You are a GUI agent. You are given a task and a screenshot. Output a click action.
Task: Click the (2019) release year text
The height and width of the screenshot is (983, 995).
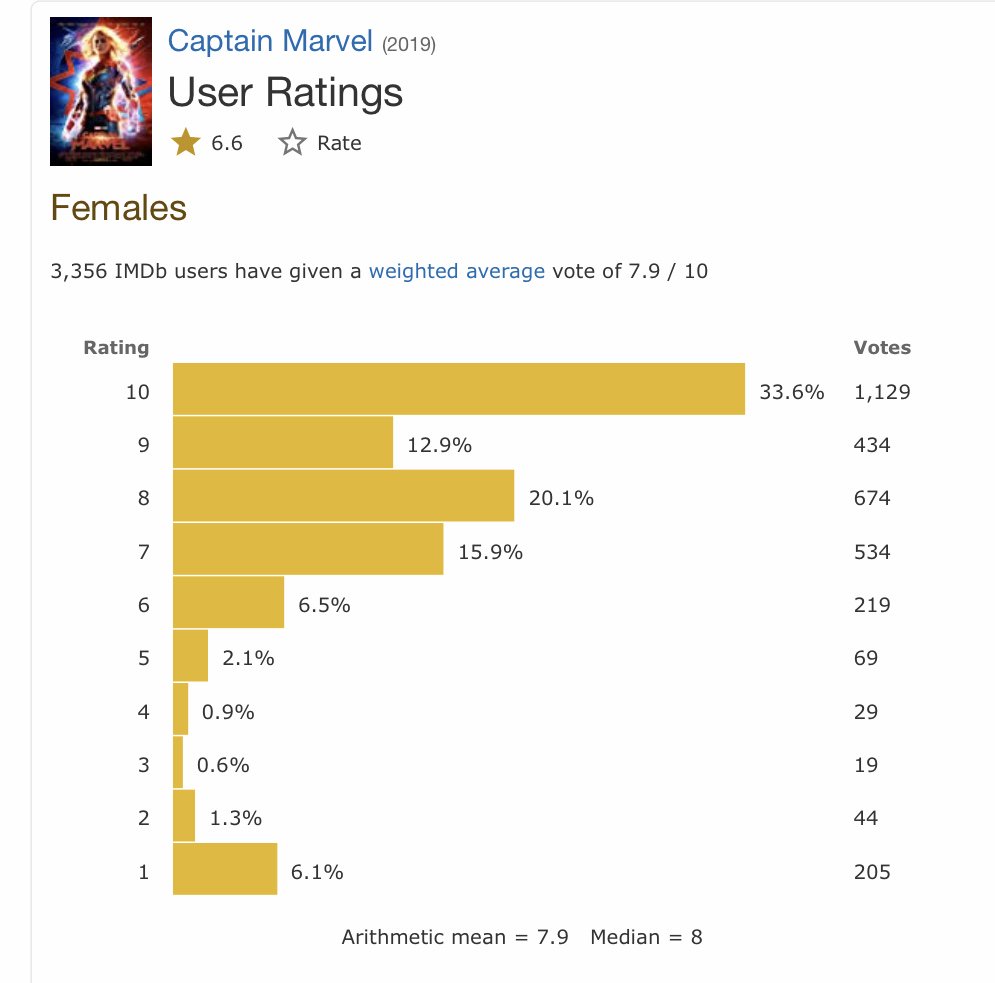pos(409,44)
